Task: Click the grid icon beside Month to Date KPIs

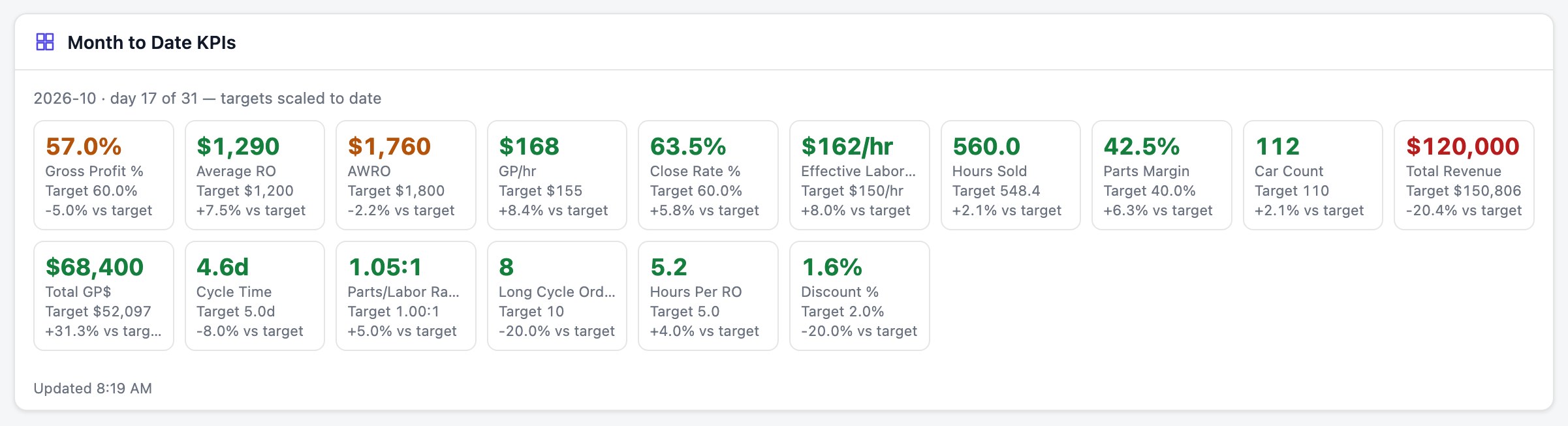Action: point(45,42)
